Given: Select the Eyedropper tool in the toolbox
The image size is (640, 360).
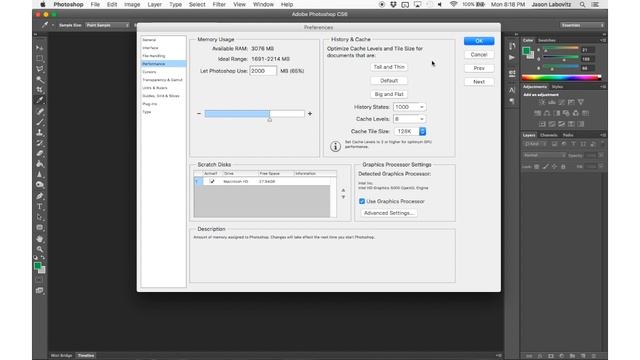Looking at the screenshot, I should [40, 100].
